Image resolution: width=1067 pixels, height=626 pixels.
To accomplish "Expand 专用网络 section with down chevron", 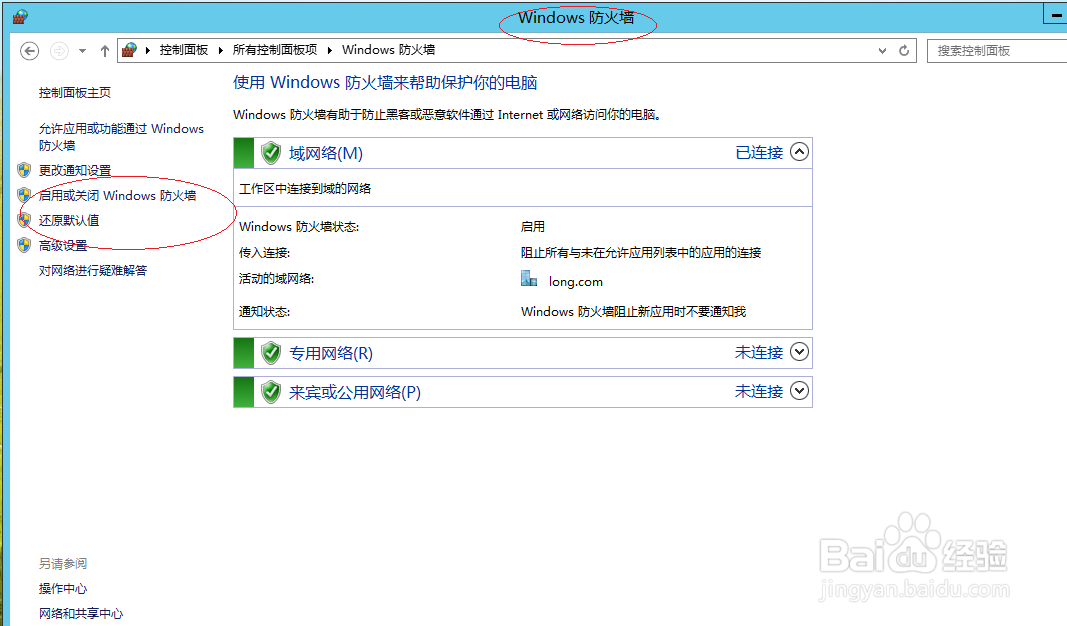I will click(800, 352).
